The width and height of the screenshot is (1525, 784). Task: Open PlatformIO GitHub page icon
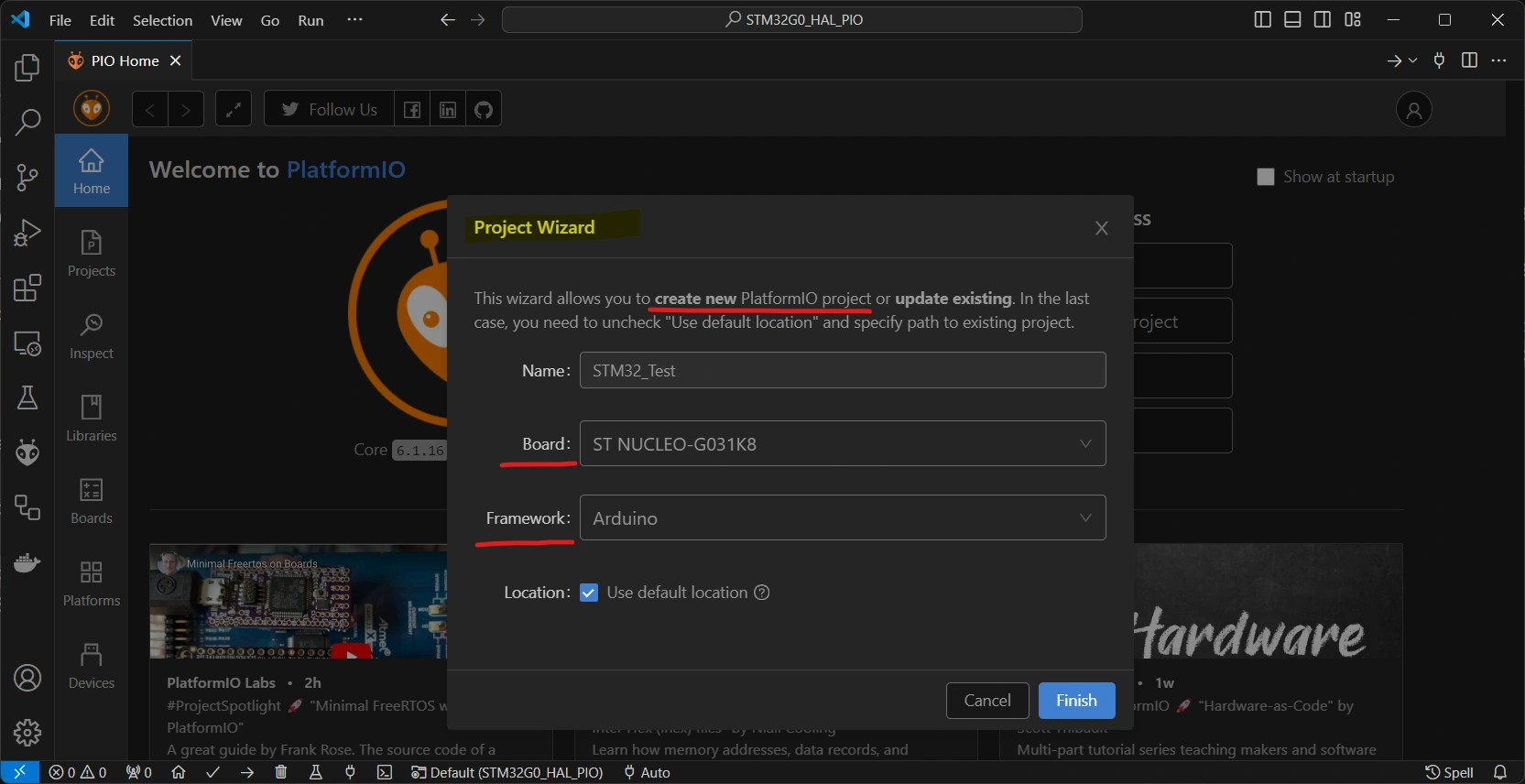click(484, 109)
